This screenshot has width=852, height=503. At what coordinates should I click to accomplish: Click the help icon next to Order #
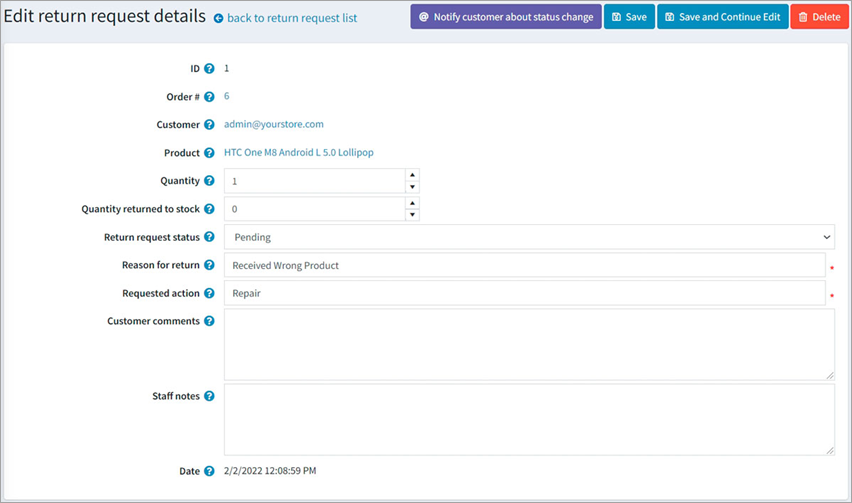click(209, 97)
